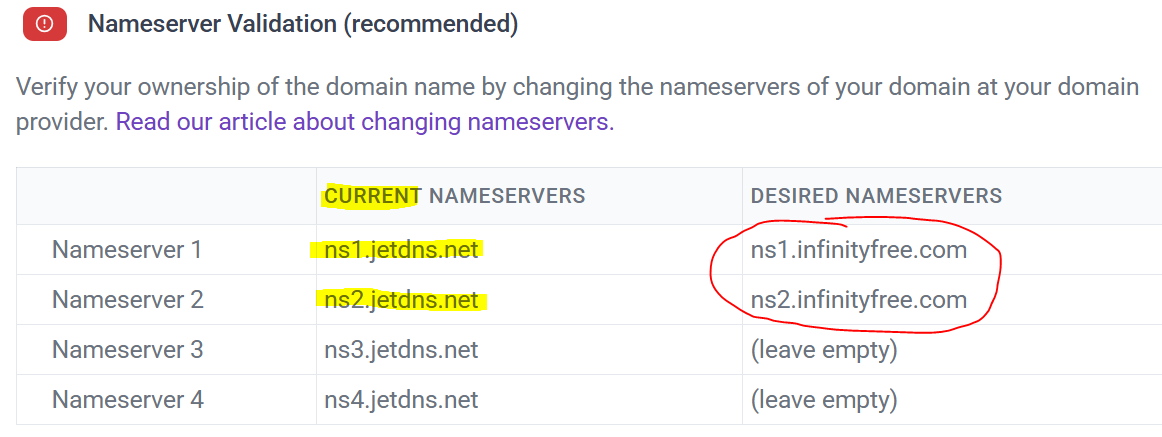Select the Nameserver 1 row label
1162x437 pixels.
127,249
